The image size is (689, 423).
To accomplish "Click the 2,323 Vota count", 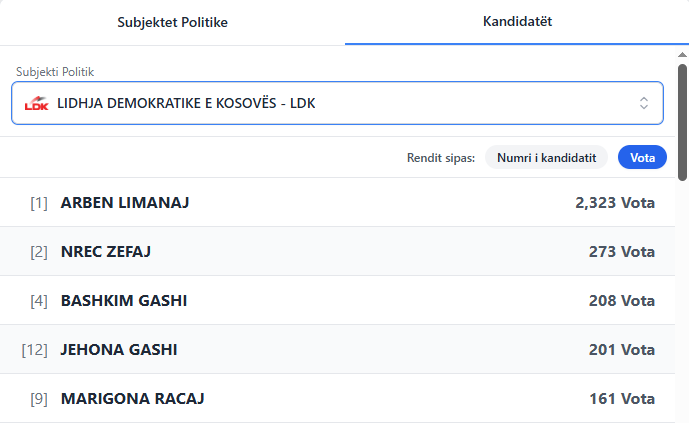I will pos(615,203).
